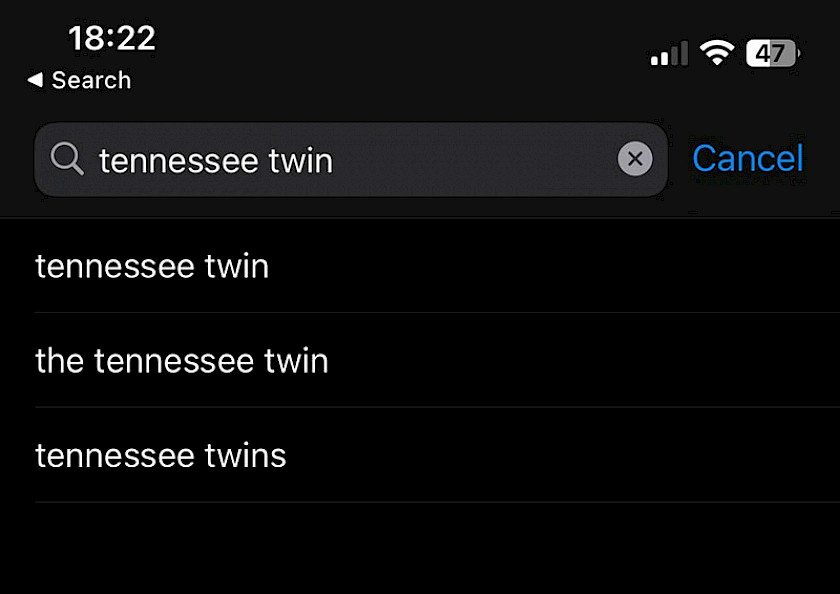Tap the magnifying glass in search field
Viewport: 840px width, 594px height.
pyautogui.click(x=67, y=159)
